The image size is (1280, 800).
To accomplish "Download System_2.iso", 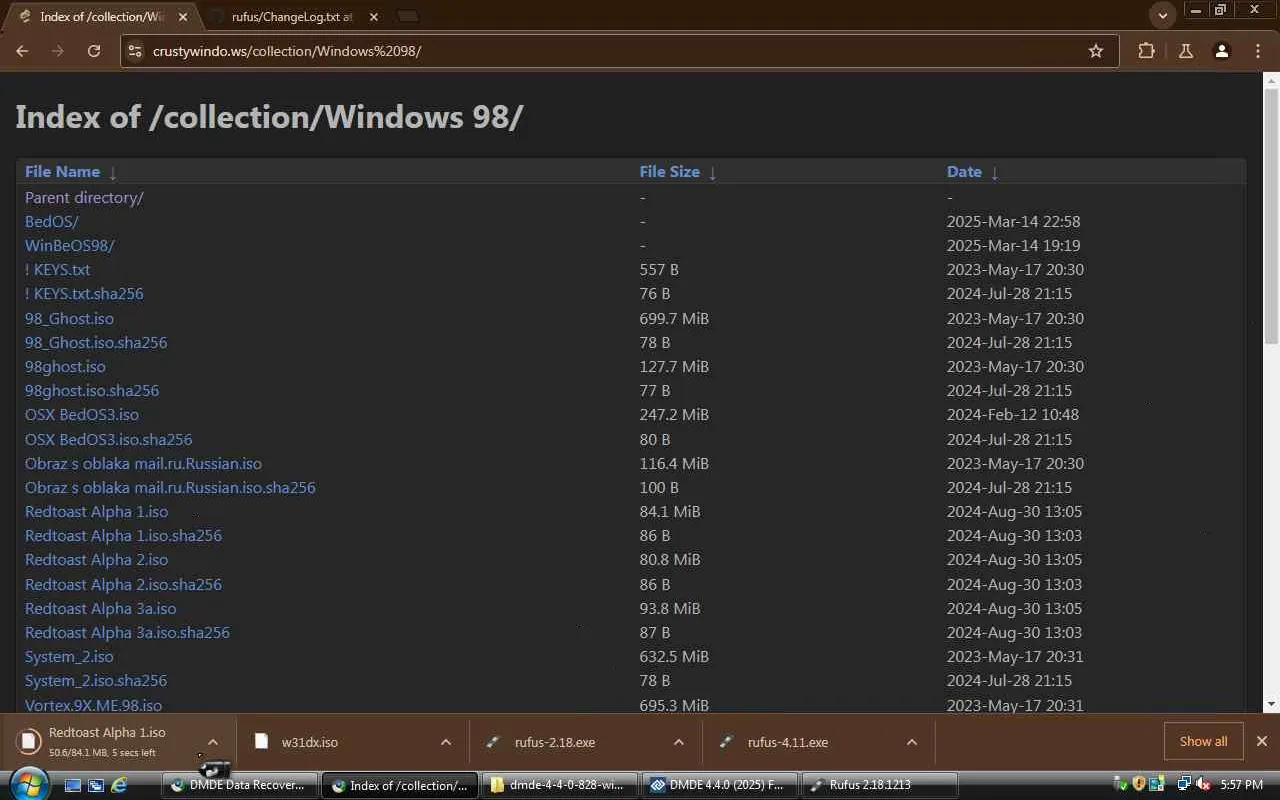I will (x=69, y=657).
